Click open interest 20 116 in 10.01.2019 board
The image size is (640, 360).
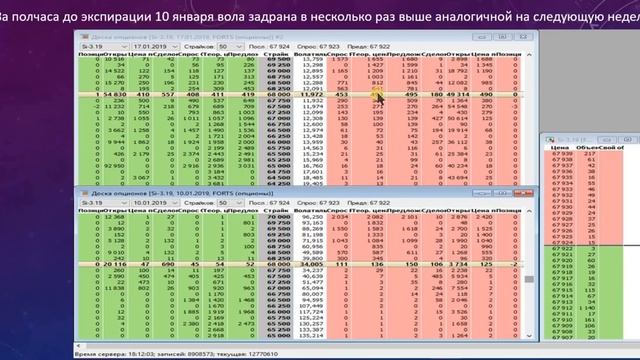tap(114, 264)
